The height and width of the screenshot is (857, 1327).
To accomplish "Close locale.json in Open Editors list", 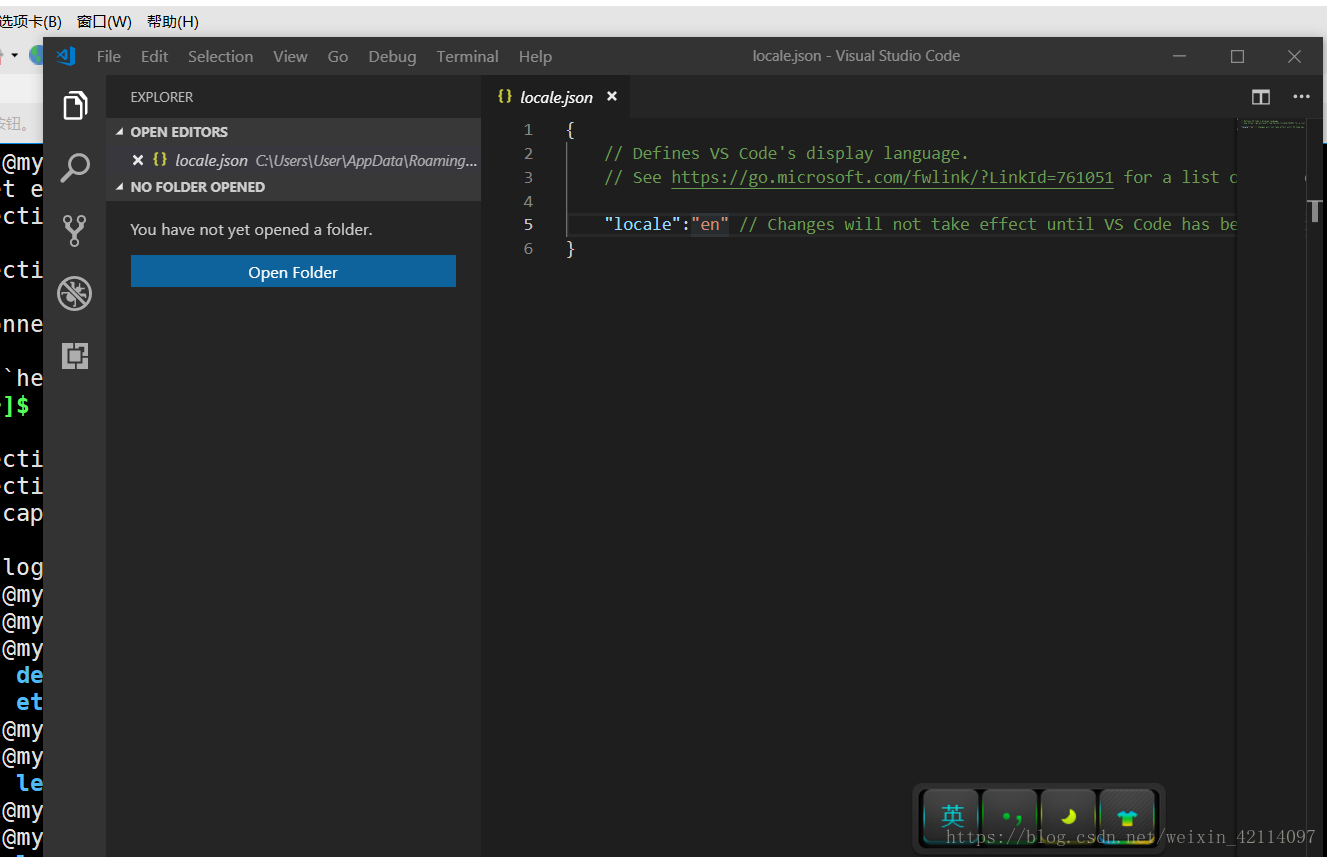I will (138, 160).
